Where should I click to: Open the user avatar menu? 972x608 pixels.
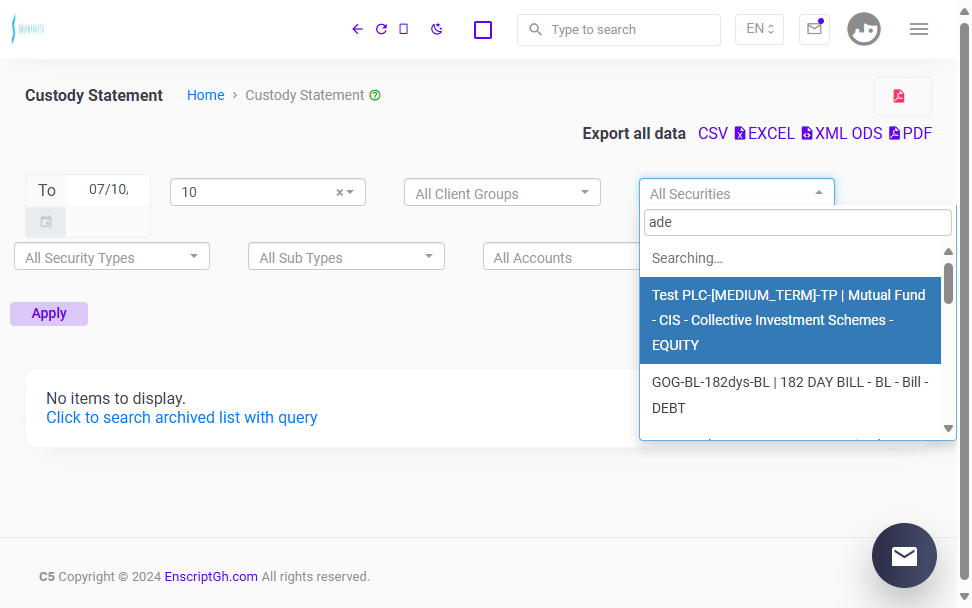click(864, 29)
